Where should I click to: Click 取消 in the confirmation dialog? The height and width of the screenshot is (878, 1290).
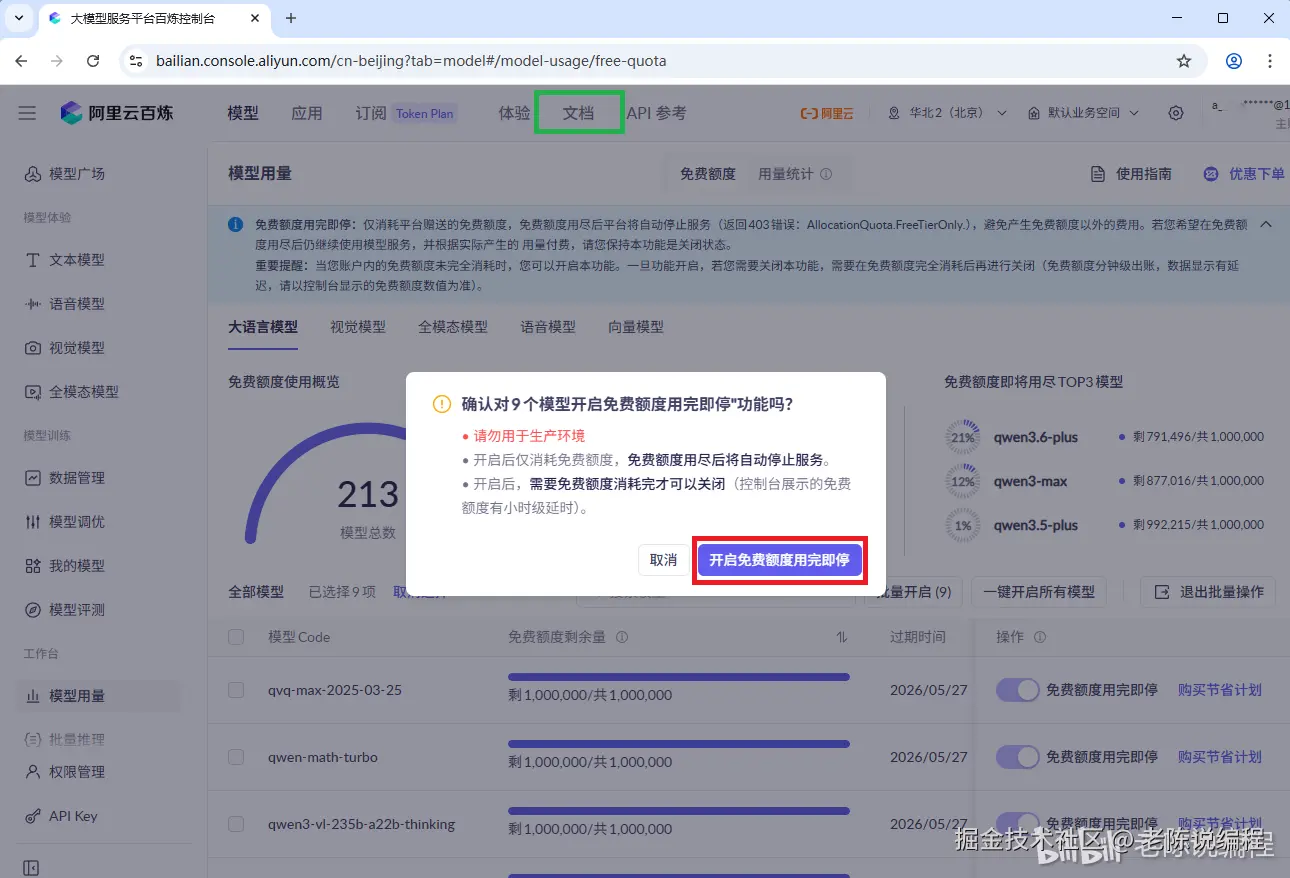click(x=663, y=560)
